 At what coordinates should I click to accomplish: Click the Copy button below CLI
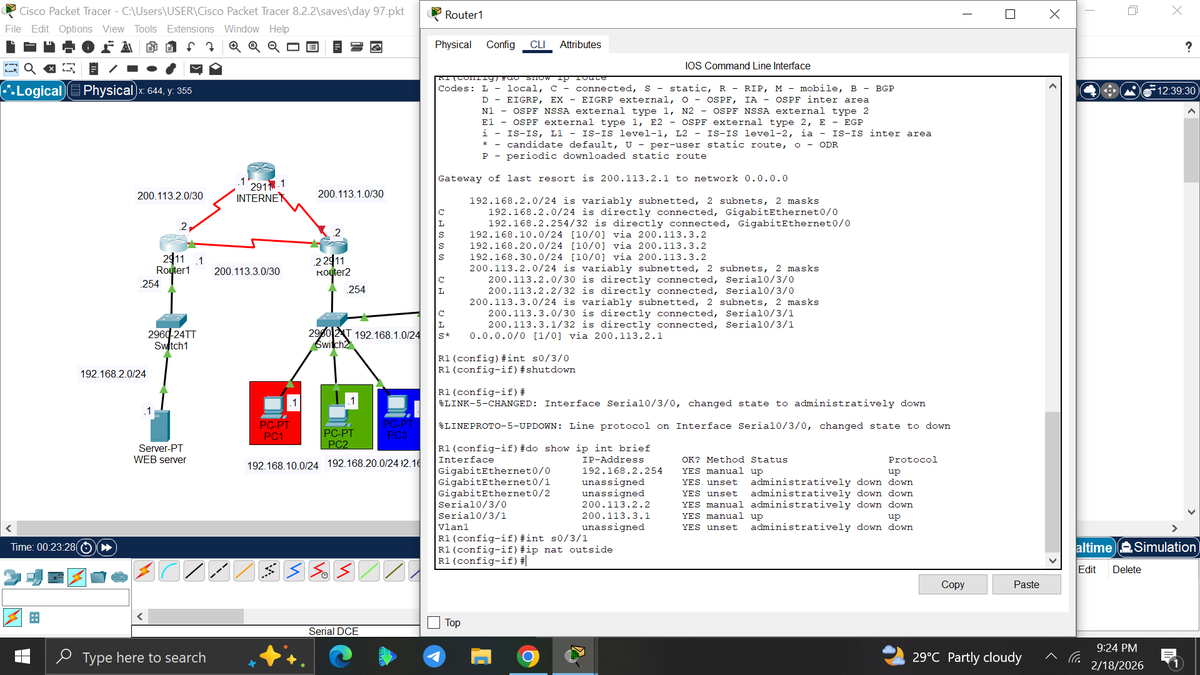click(953, 584)
